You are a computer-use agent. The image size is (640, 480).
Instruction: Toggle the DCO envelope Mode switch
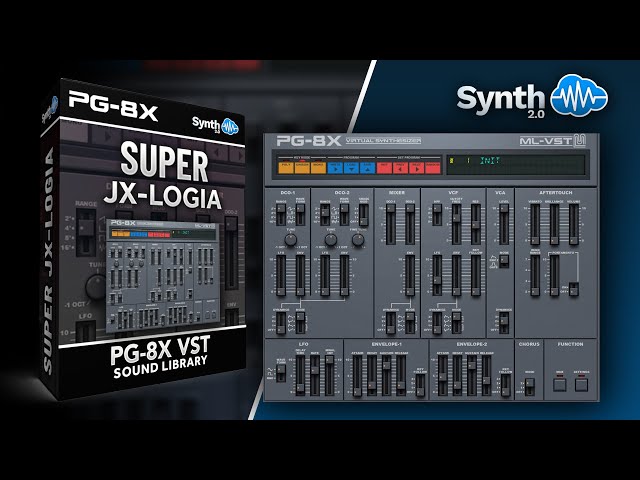tap(300, 322)
